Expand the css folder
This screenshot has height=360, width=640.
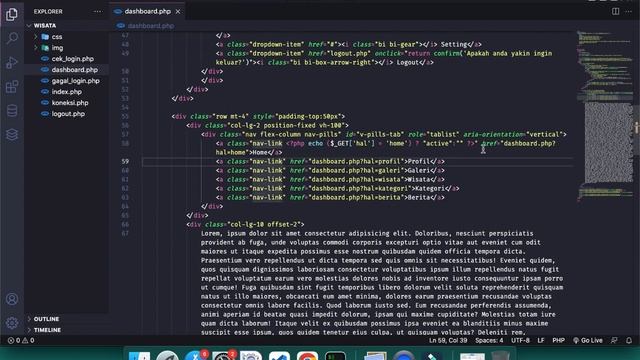tap(57, 37)
